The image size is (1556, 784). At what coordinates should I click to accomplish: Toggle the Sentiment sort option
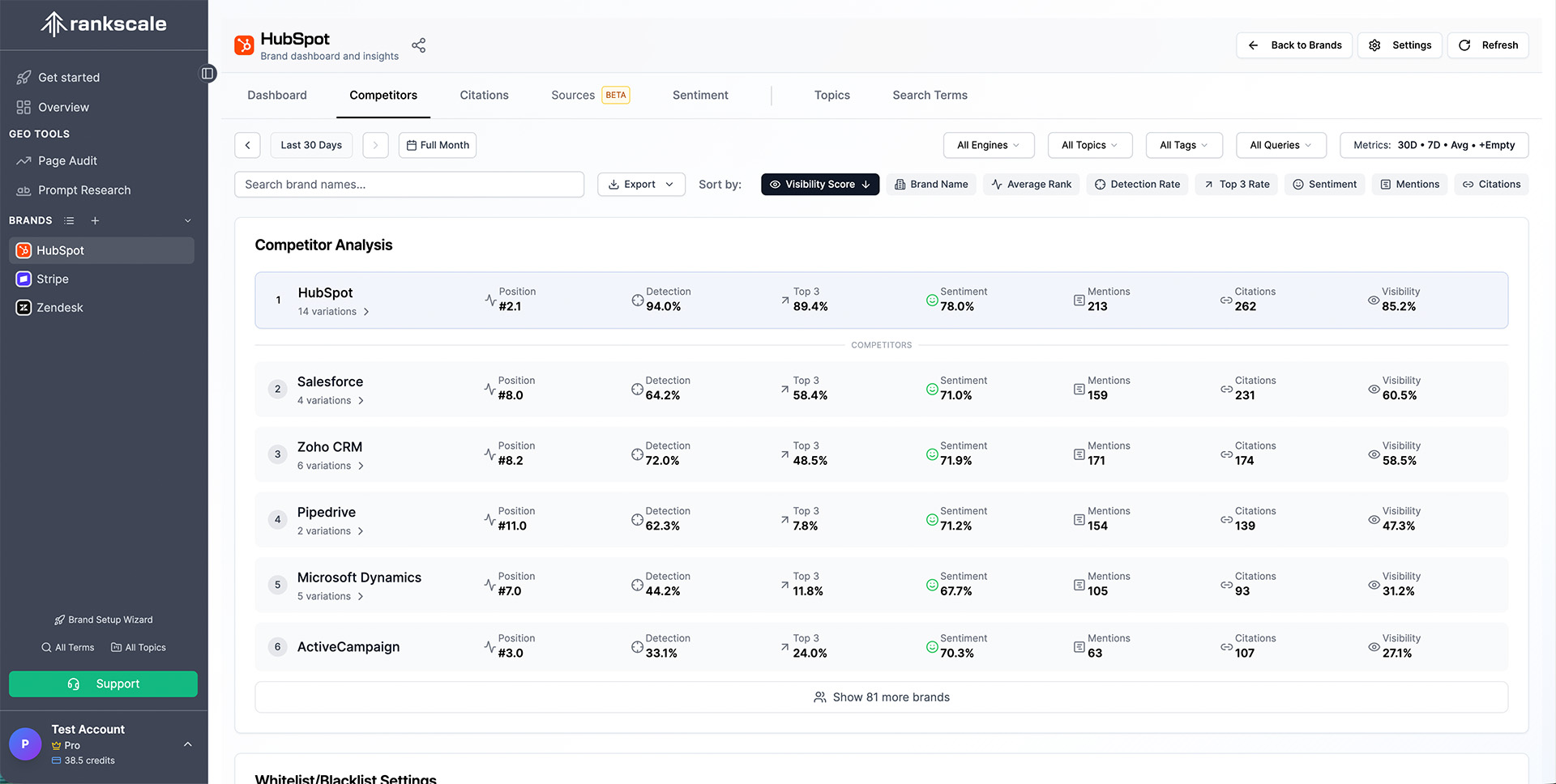(x=1324, y=184)
